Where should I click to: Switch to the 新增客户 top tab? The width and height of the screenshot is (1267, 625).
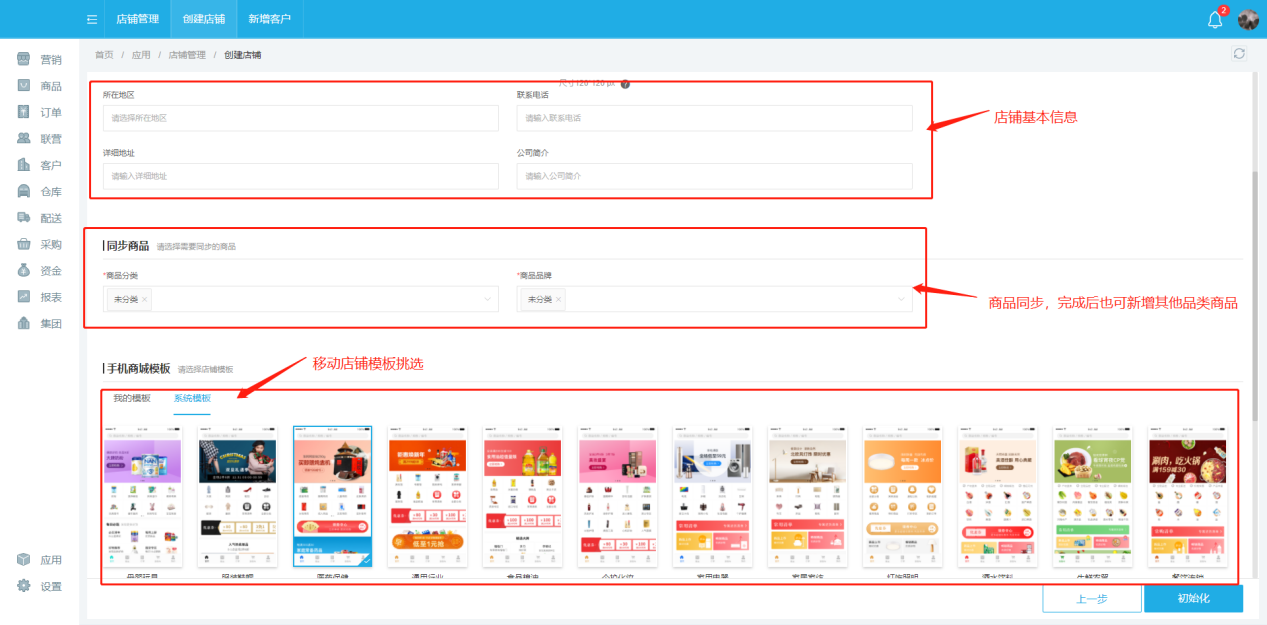click(269, 19)
